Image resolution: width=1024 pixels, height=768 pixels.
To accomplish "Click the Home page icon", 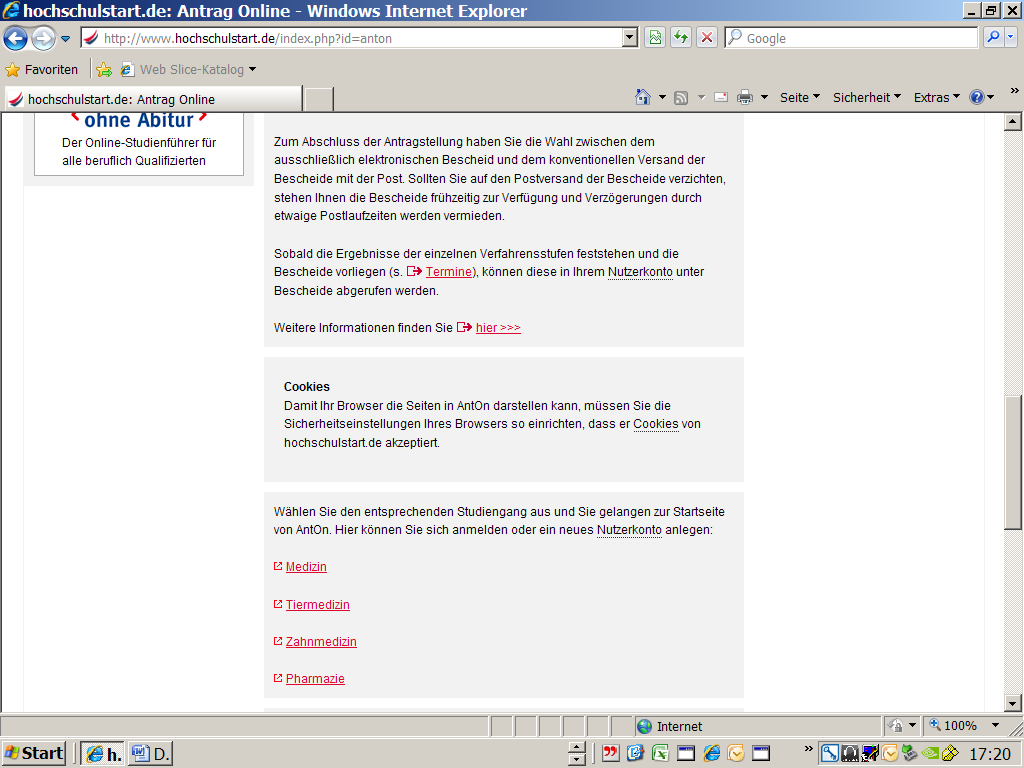I will (x=643, y=97).
